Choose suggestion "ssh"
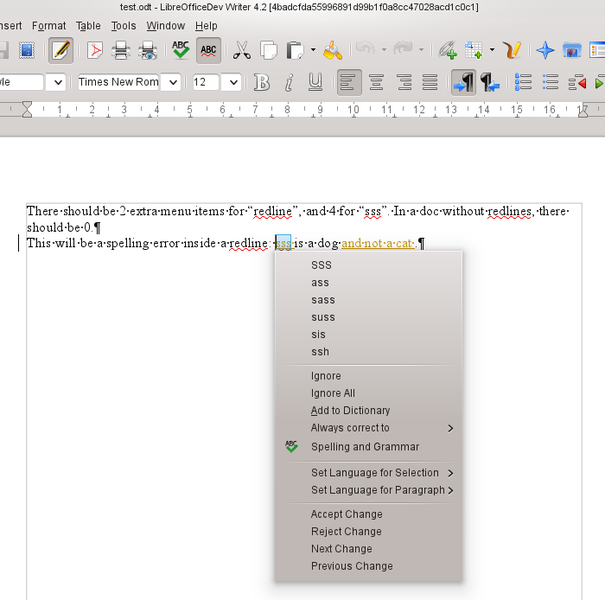605x600 pixels. coord(368,352)
